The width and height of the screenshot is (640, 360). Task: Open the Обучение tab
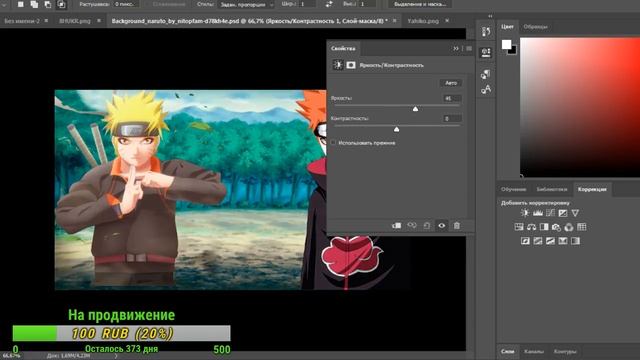(513, 189)
